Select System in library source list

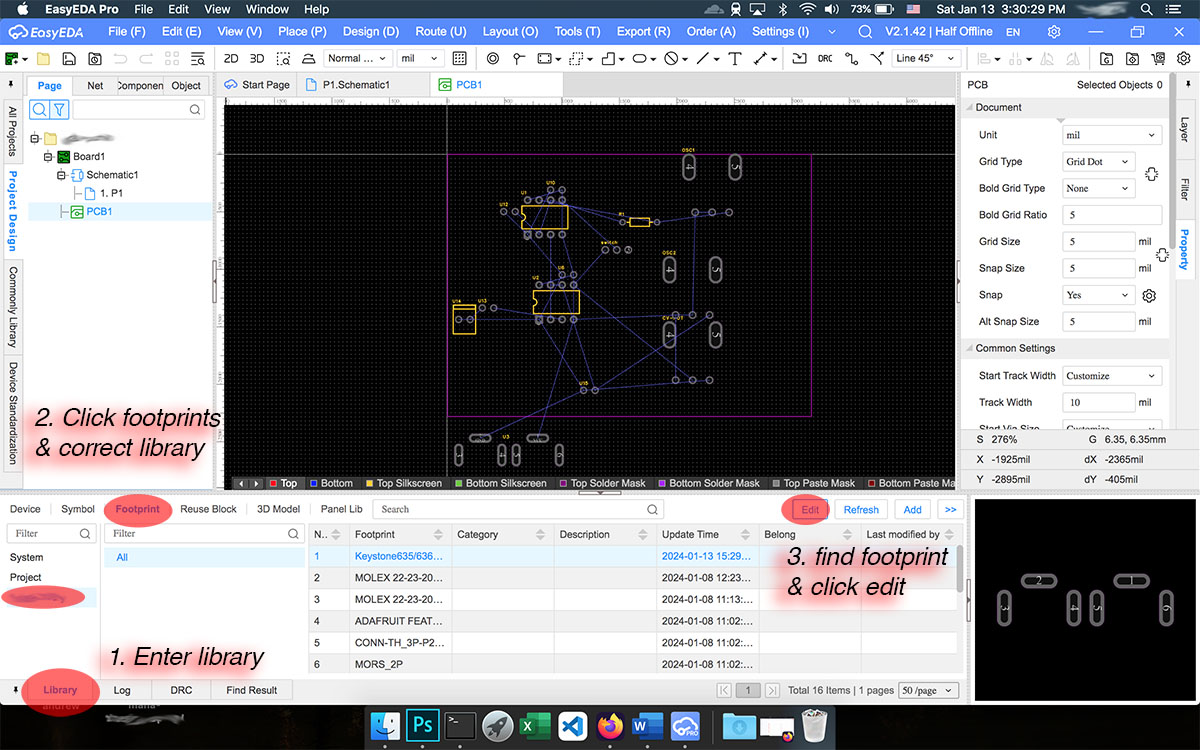coord(27,557)
